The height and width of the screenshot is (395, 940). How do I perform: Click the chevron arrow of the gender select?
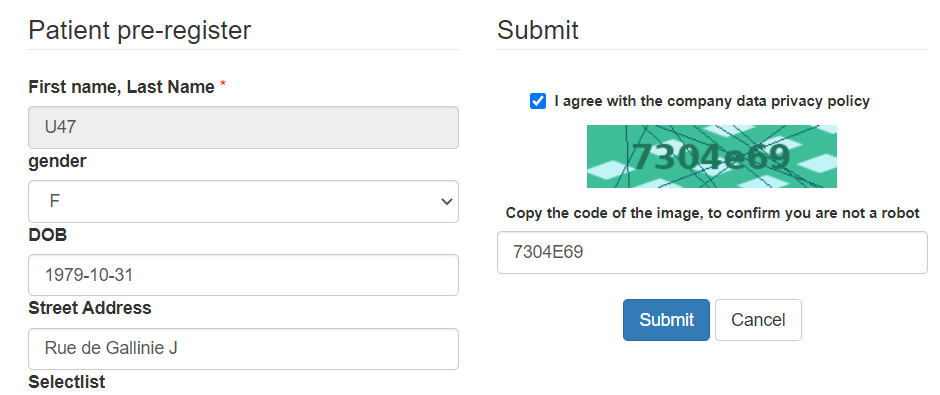coord(447,202)
